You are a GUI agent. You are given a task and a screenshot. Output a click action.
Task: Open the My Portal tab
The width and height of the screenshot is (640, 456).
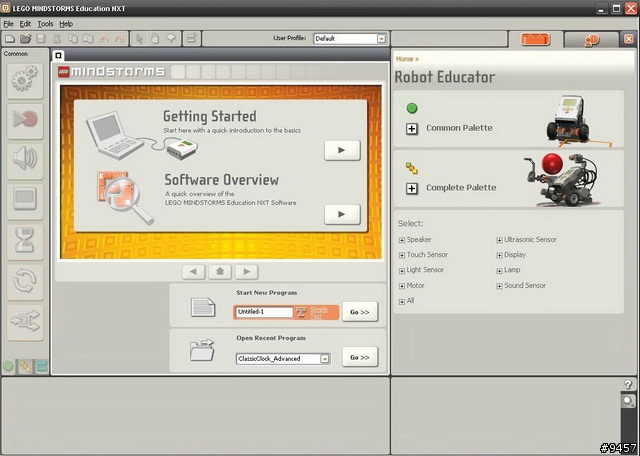[591, 40]
